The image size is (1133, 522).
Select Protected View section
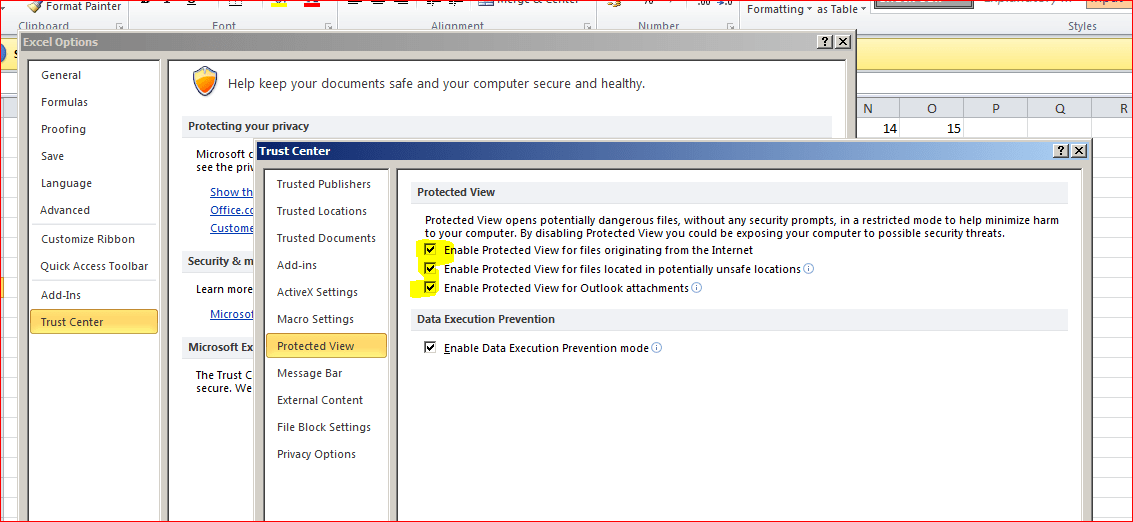coord(327,346)
